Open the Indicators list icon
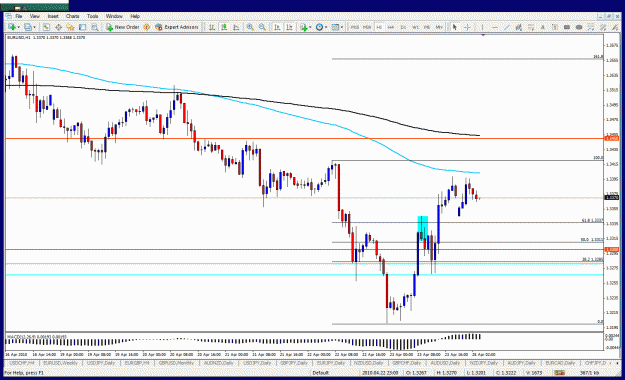The image size is (625, 380). pos(304,27)
